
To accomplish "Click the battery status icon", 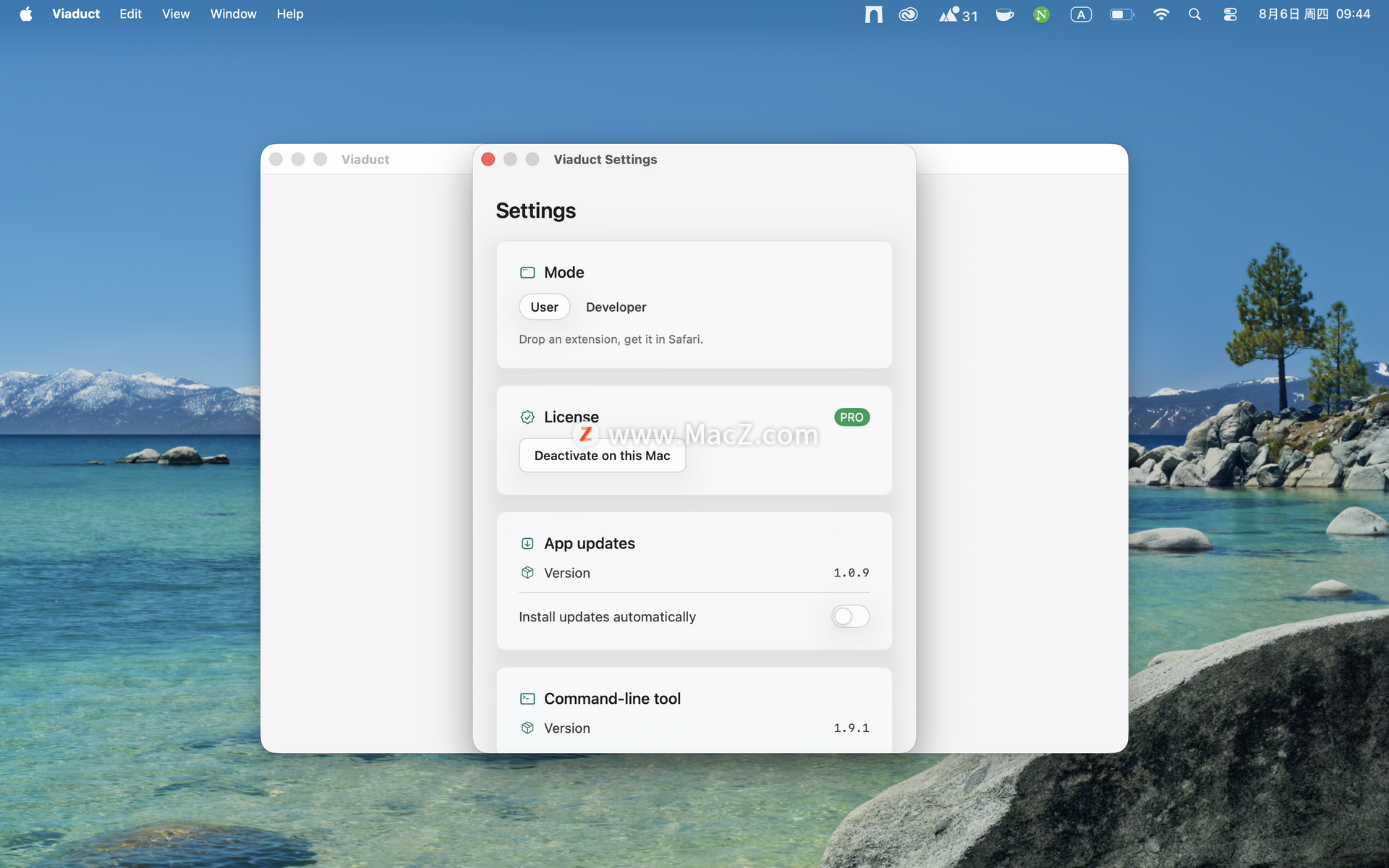I will point(1122,14).
